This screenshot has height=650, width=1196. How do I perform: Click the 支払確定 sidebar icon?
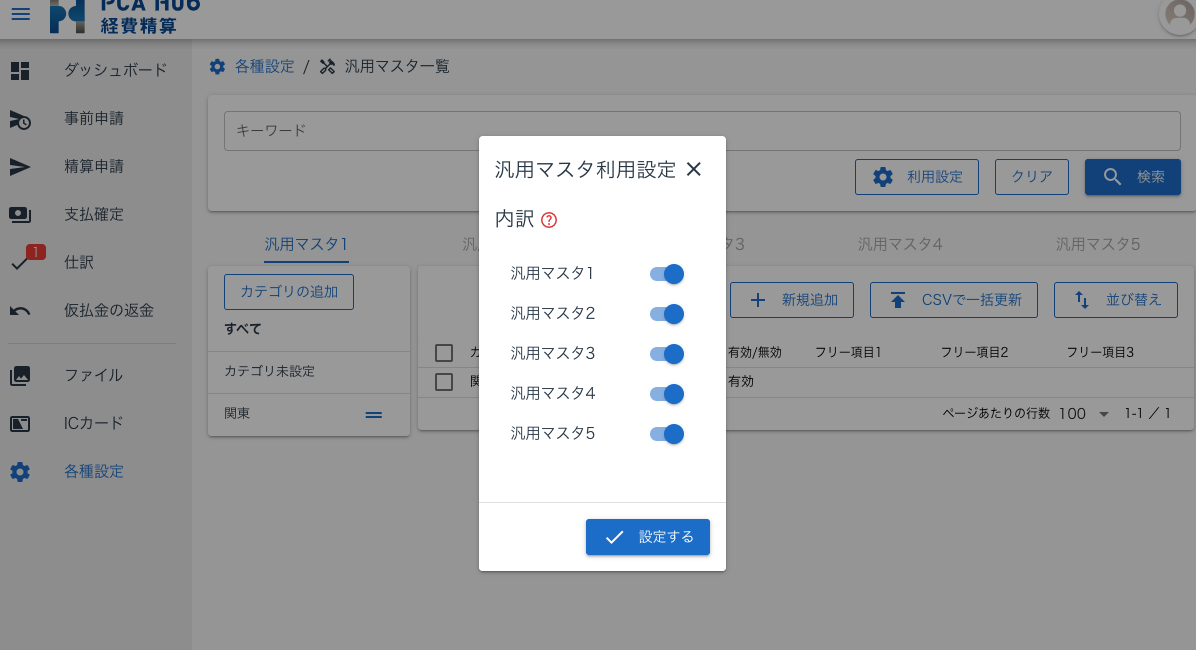(x=20, y=214)
